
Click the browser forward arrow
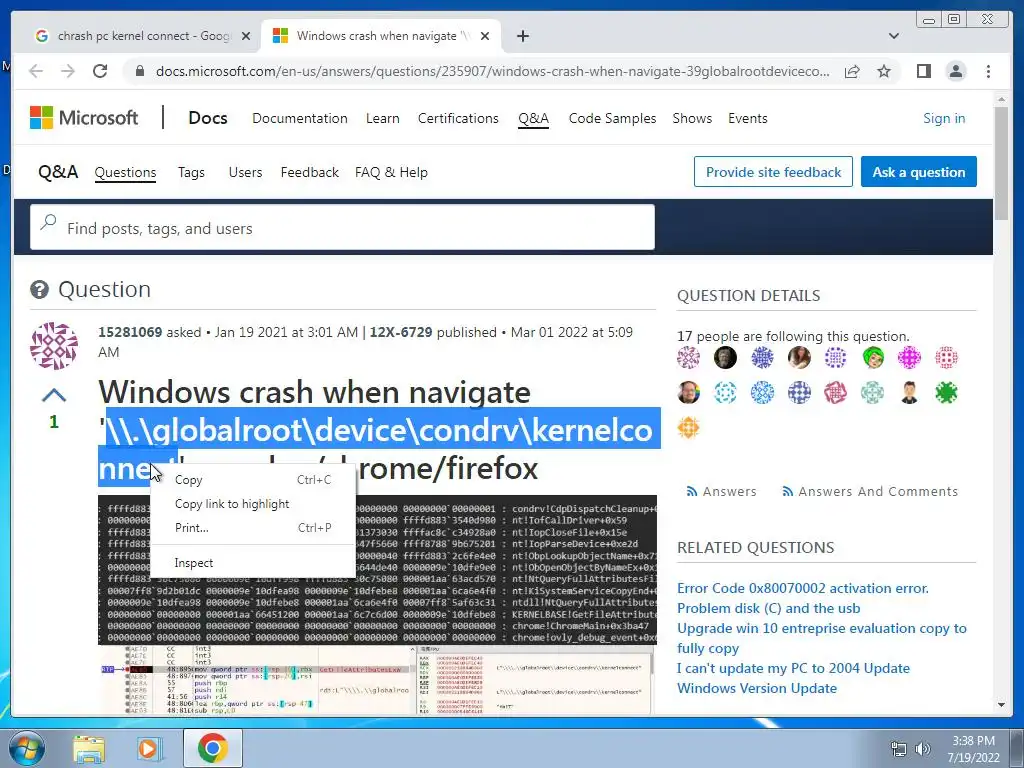tap(68, 71)
